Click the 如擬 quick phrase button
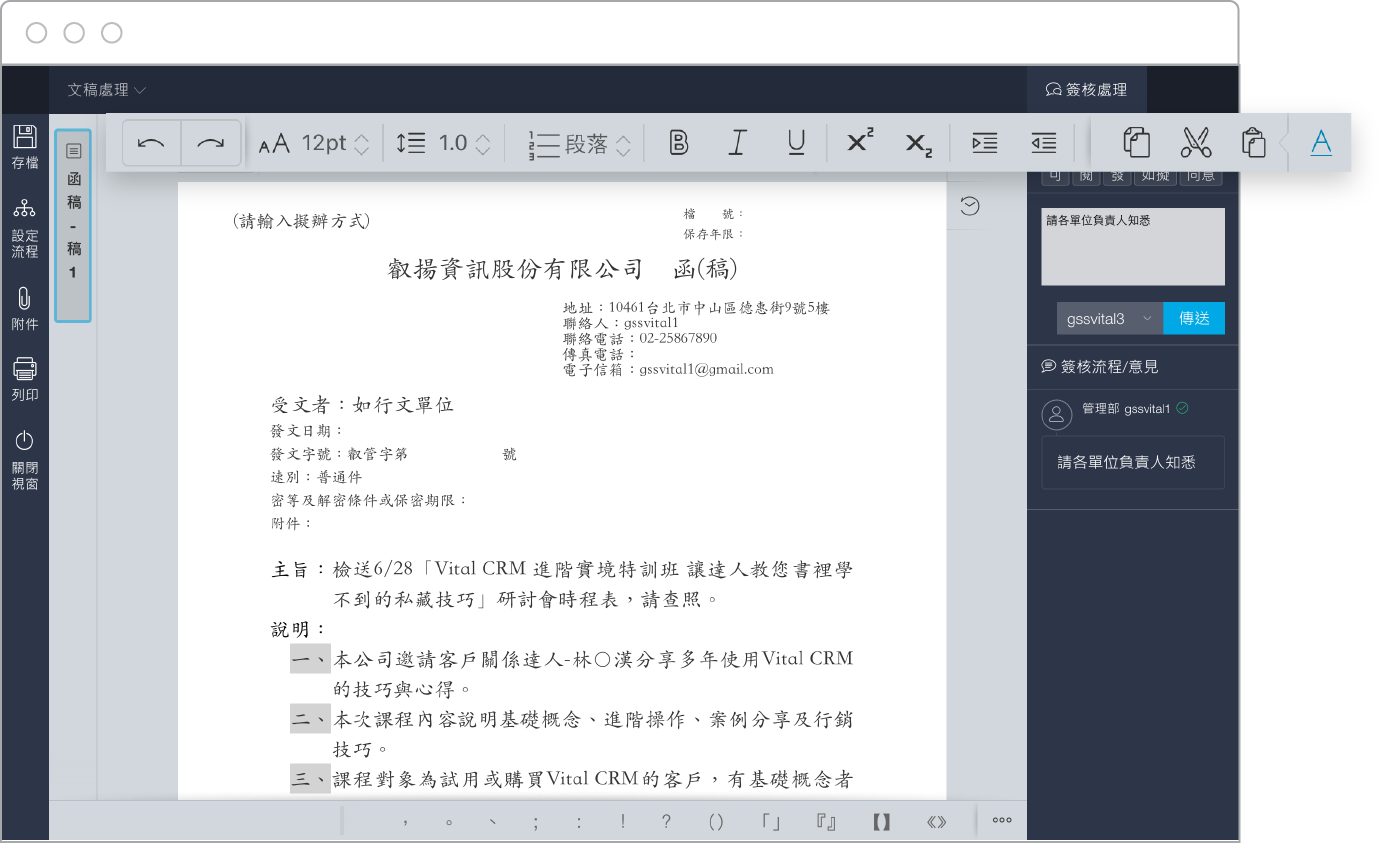The height and width of the screenshot is (843, 1389). point(1154,176)
